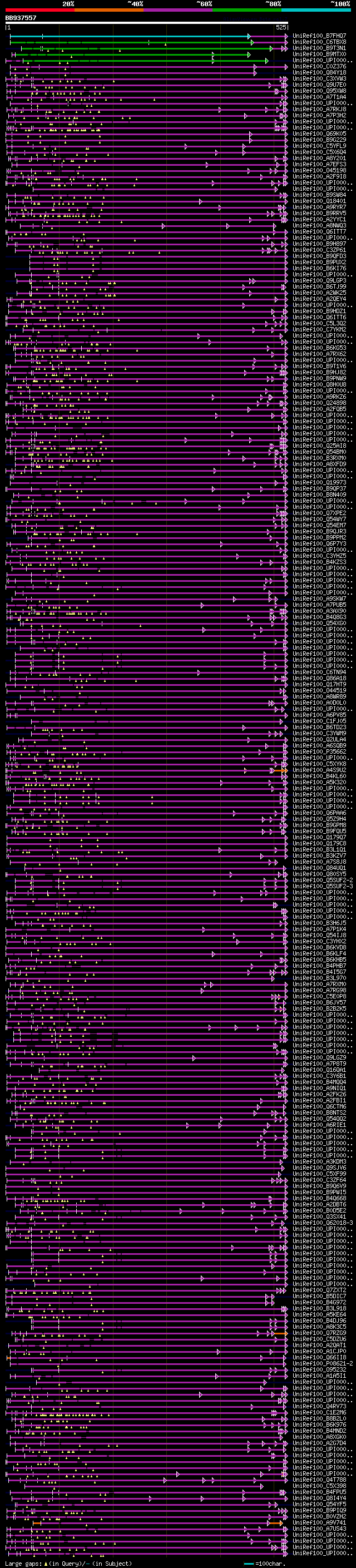Viewport: 356px width, 1568px height.
Task: Open hit UniRef100_B9T3N1
Action: click(x=319, y=48)
